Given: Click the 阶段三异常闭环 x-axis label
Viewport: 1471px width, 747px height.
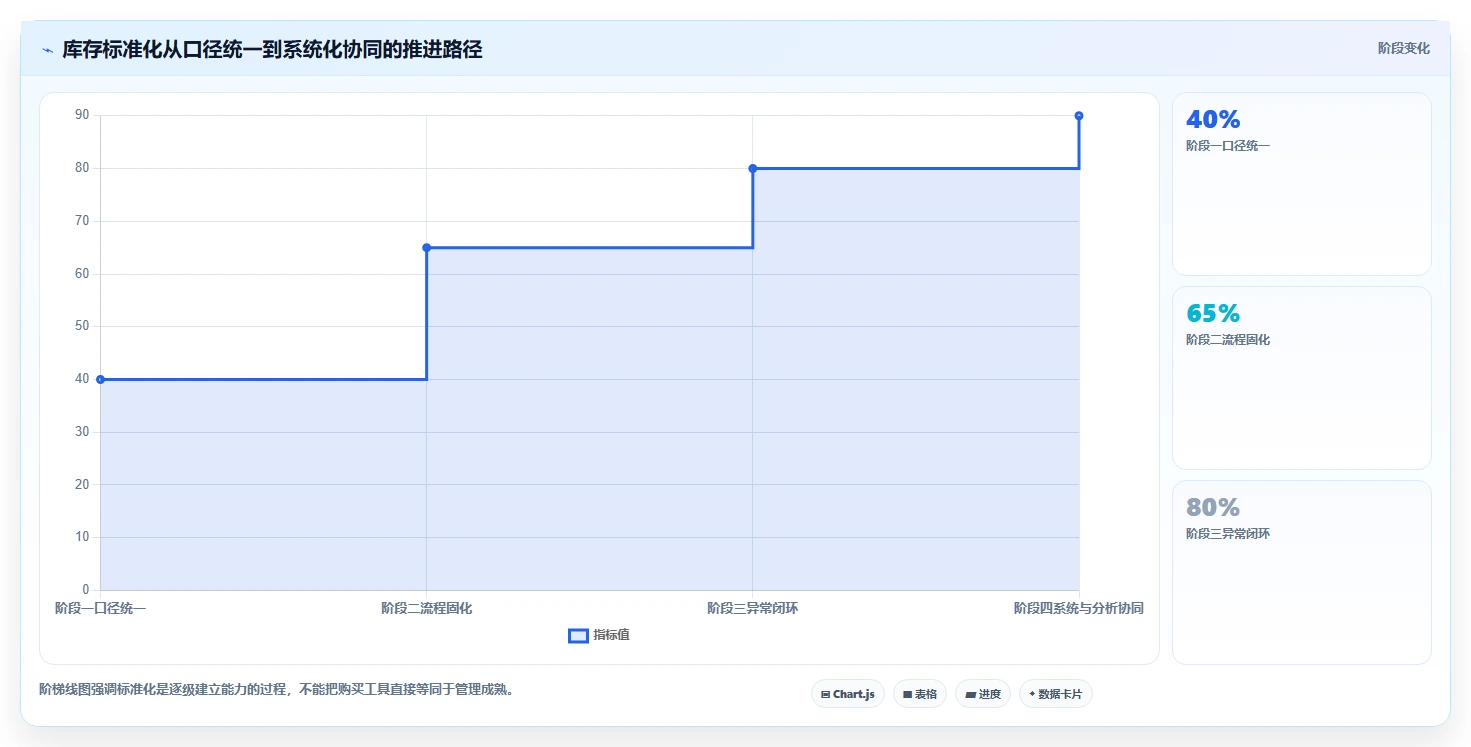Looking at the screenshot, I should [x=753, y=608].
